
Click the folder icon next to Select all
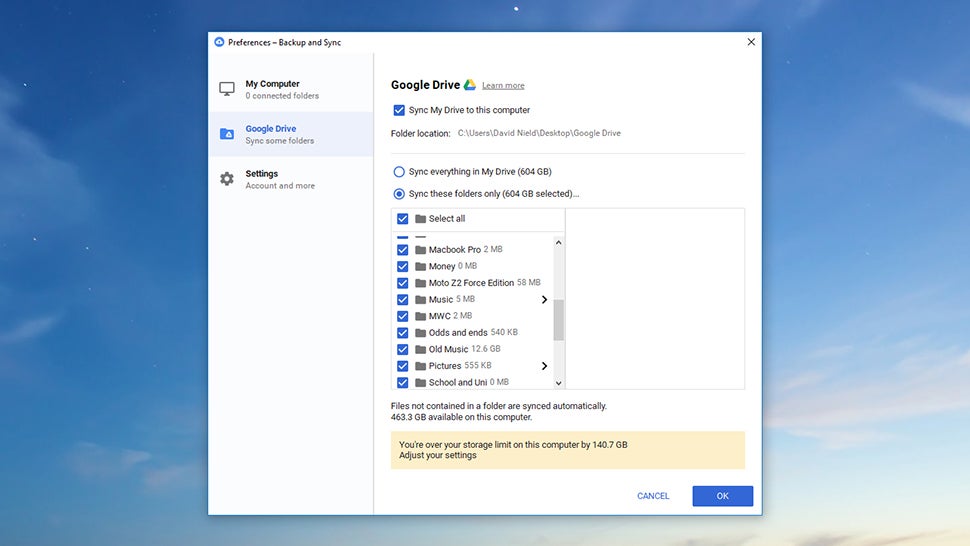[421, 219]
